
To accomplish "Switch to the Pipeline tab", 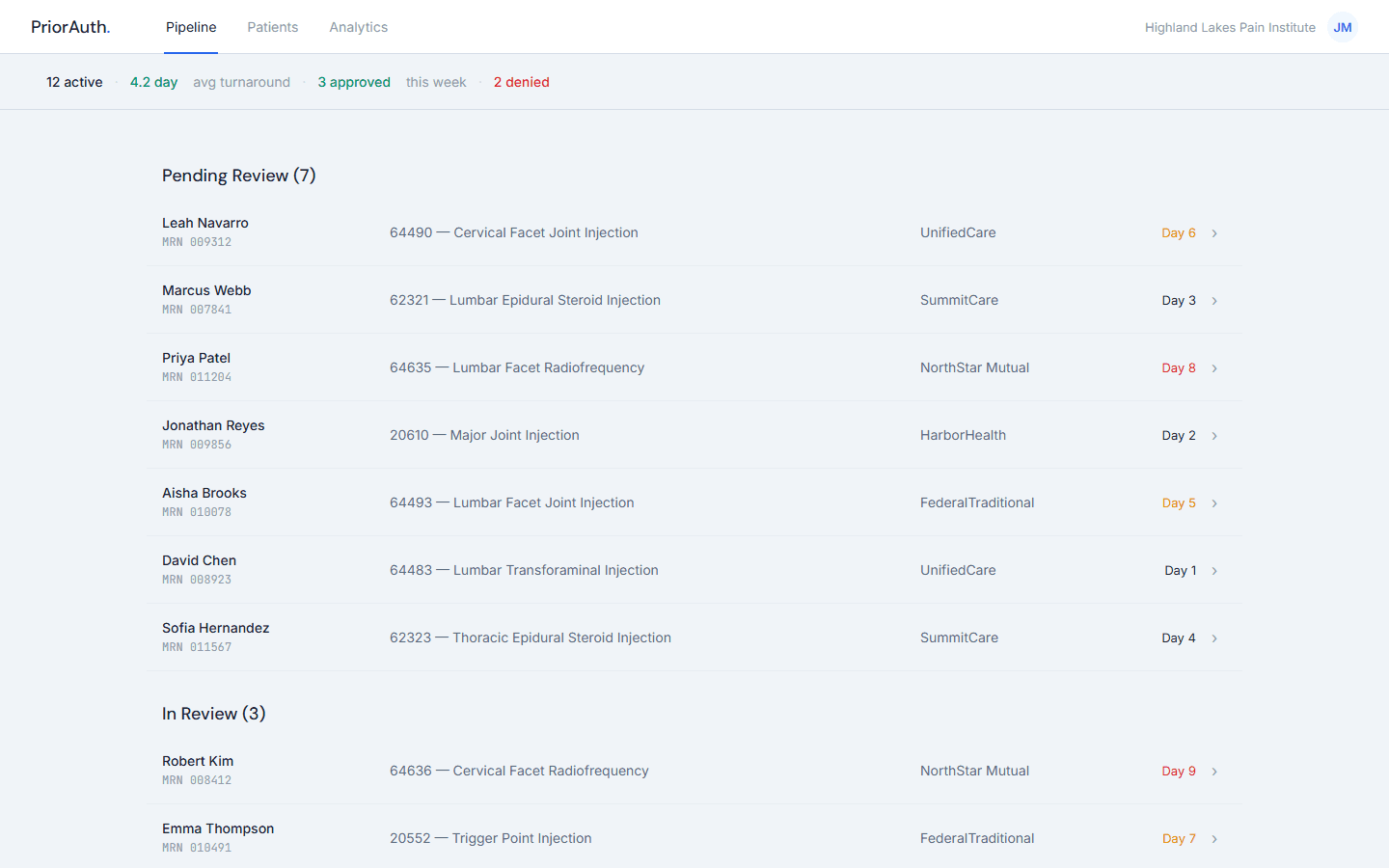I will pyautogui.click(x=191, y=27).
